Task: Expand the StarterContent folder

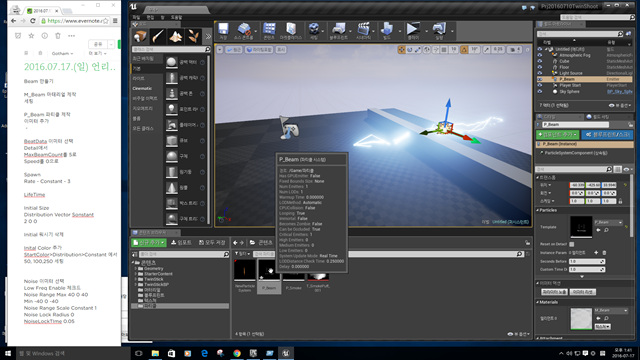Action: coord(136,274)
